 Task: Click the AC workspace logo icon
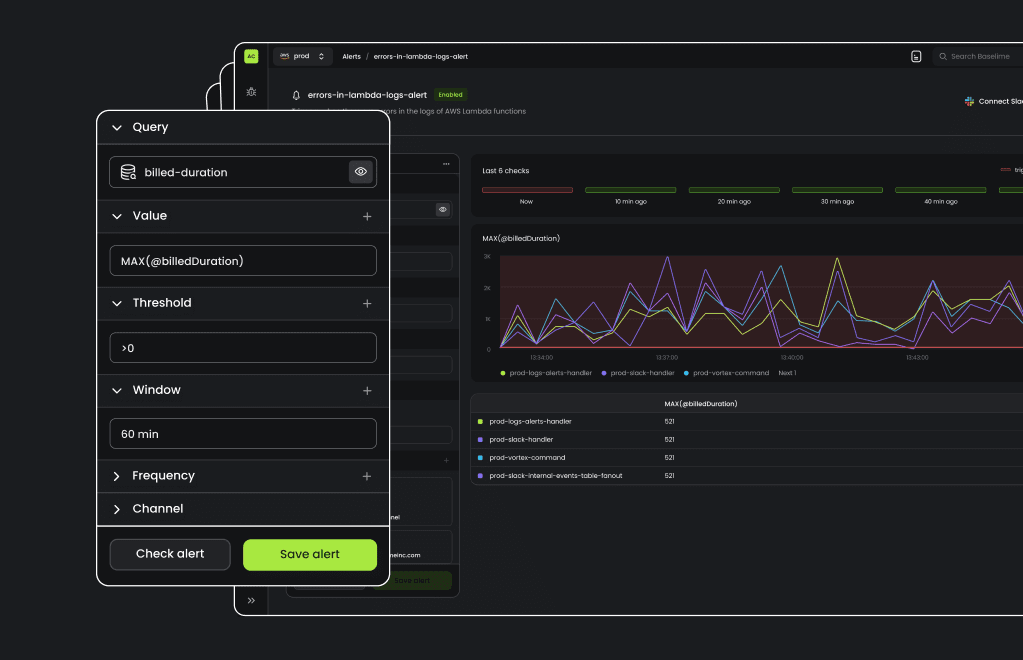coord(251,56)
